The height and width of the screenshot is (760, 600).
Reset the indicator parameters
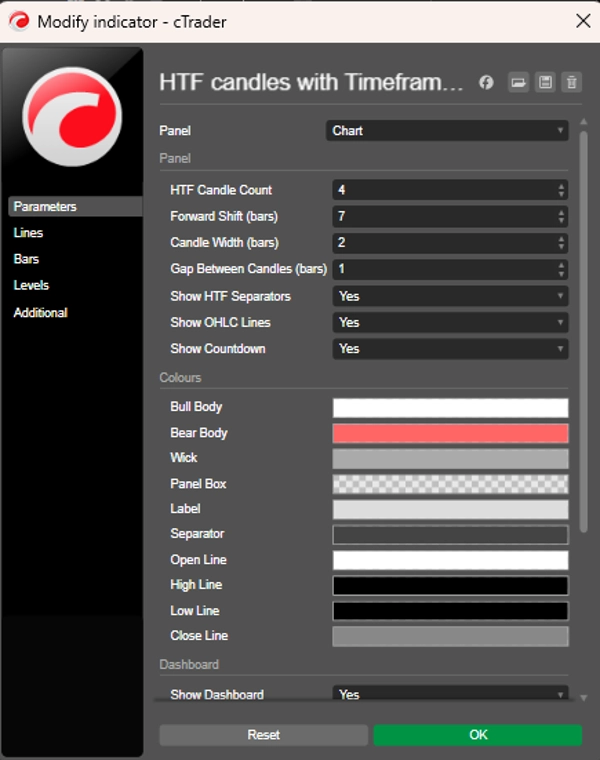[x=263, y=735]
